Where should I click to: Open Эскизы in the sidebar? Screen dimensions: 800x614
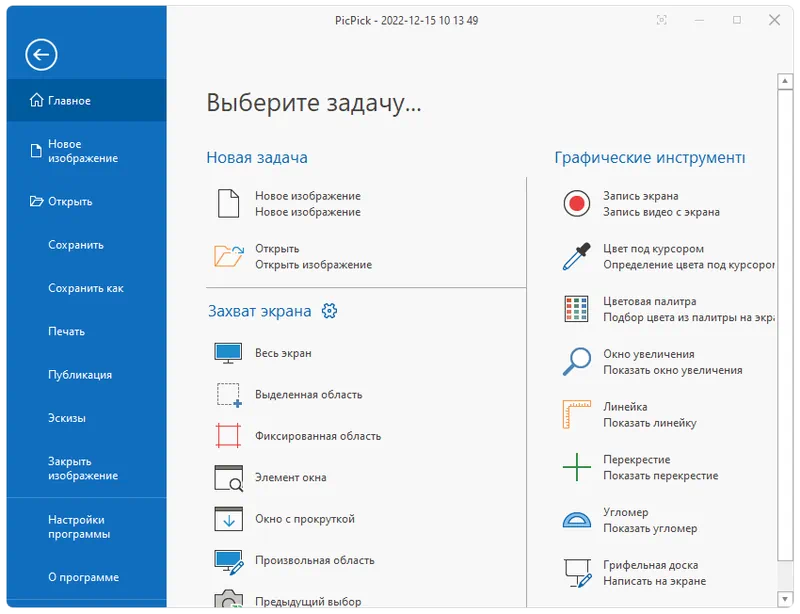(x=86, y=419)
